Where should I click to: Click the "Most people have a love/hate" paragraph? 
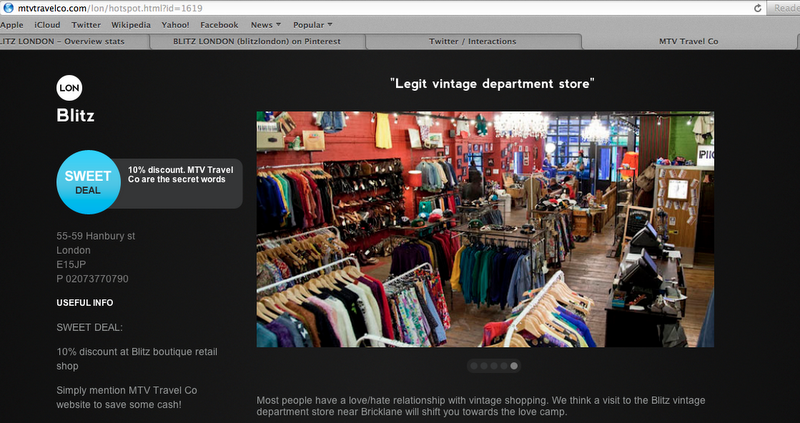coord(481,406)
